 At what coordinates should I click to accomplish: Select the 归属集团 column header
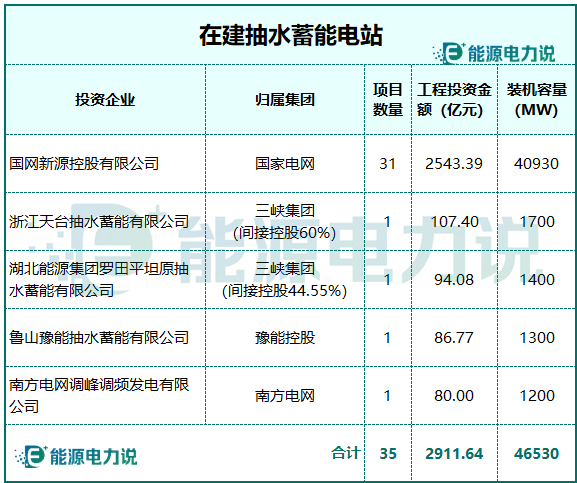click(x=285, y=100)
